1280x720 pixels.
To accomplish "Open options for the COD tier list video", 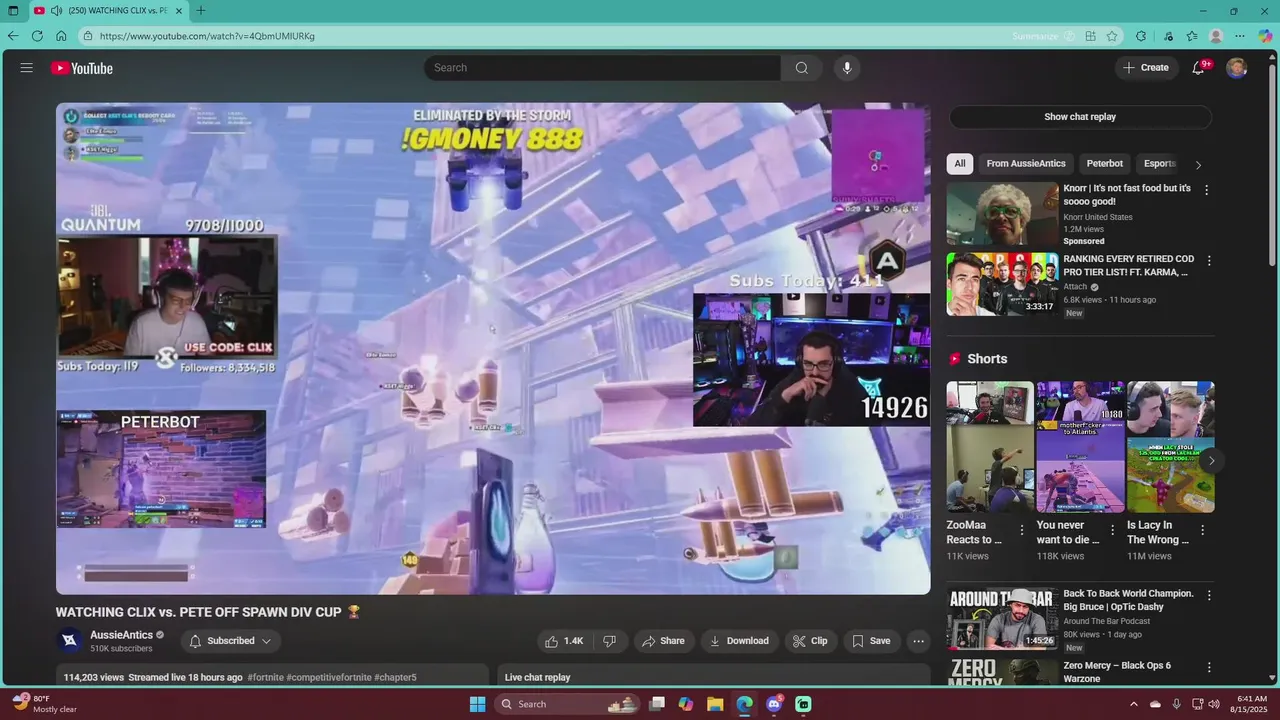I will pyautogui.click(x=1209, y=261).
